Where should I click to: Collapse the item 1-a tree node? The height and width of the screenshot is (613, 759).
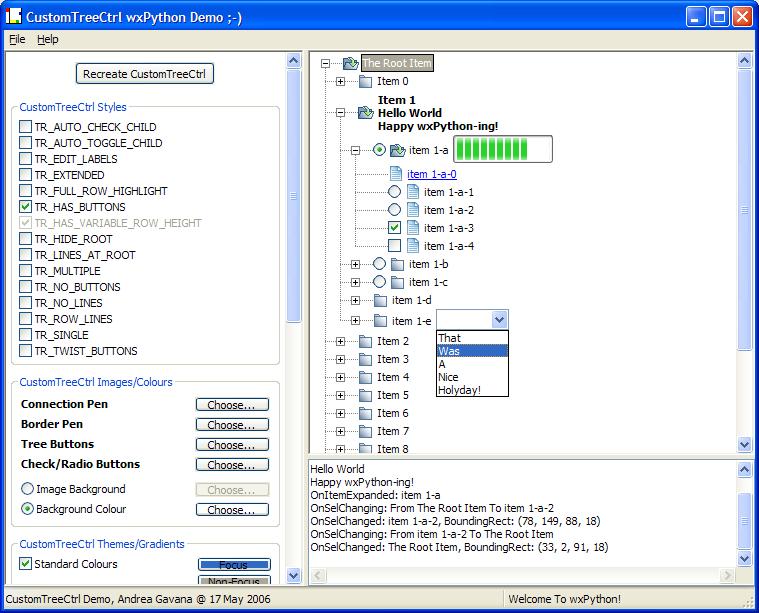(356, 151)
